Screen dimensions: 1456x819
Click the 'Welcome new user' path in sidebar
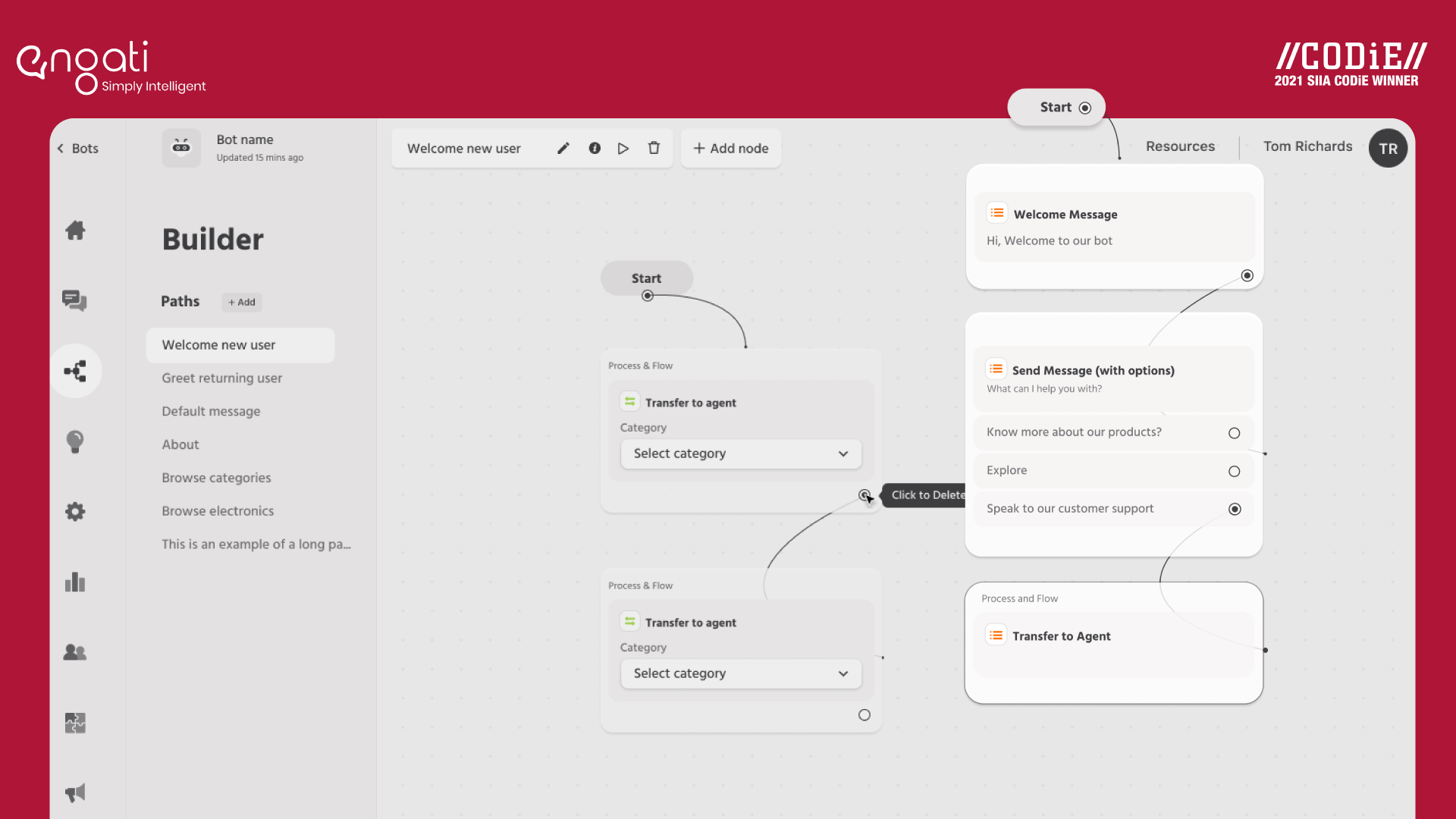pyautogui.click(x=217, y=344)
